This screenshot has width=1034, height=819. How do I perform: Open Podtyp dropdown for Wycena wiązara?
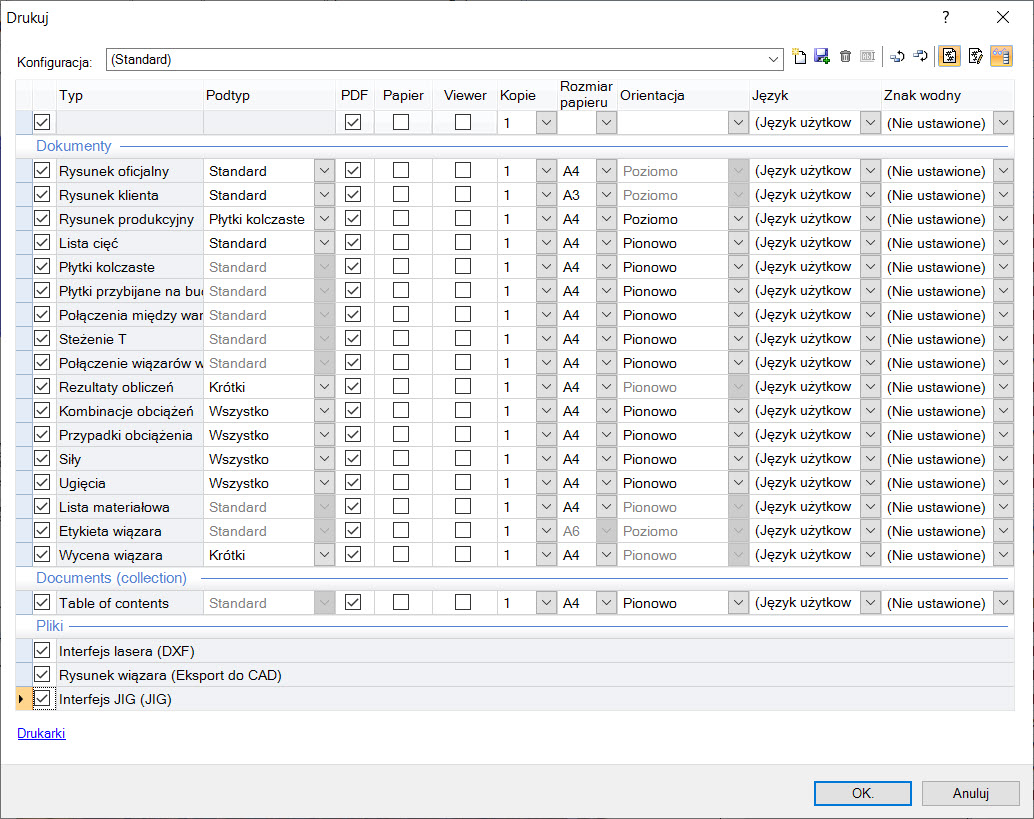pos(324,555)
